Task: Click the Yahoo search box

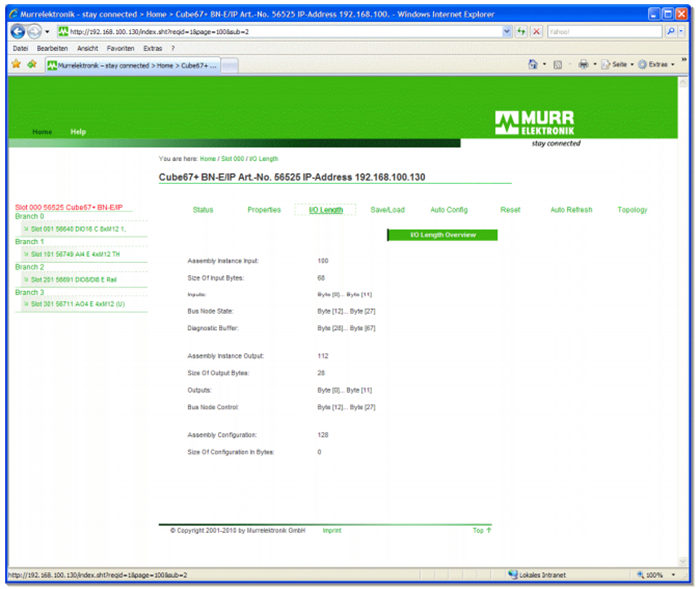Action: [604, 32]
